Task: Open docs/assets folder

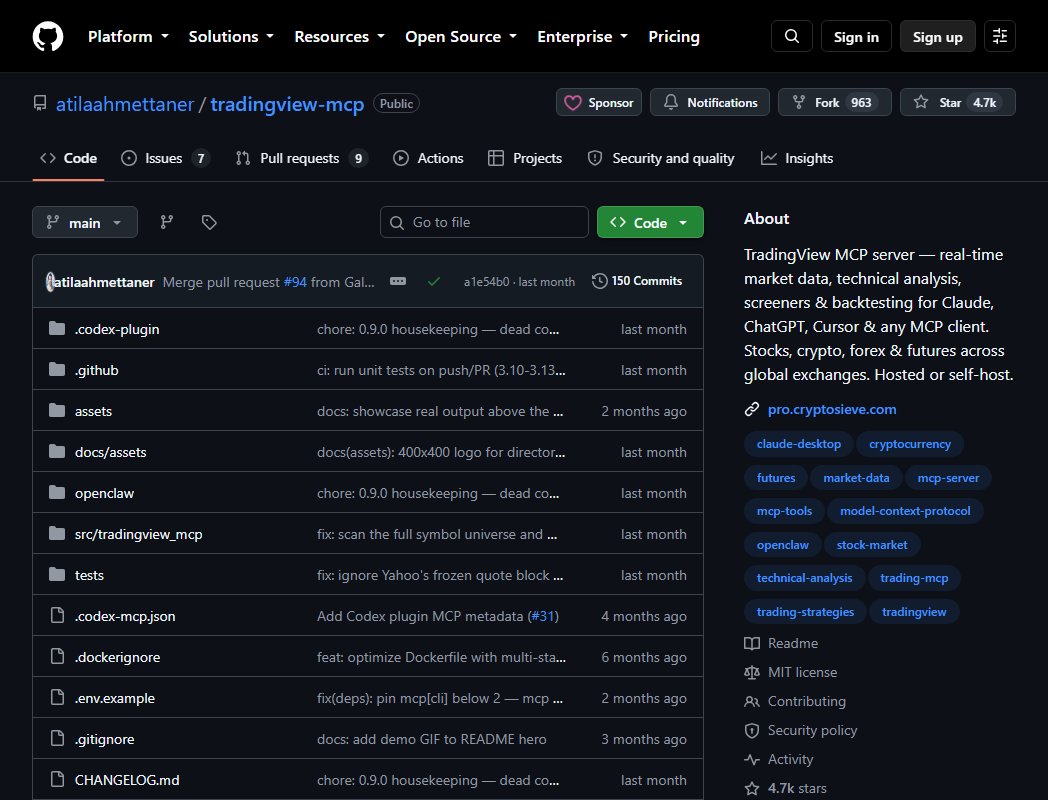Action: 110,452
